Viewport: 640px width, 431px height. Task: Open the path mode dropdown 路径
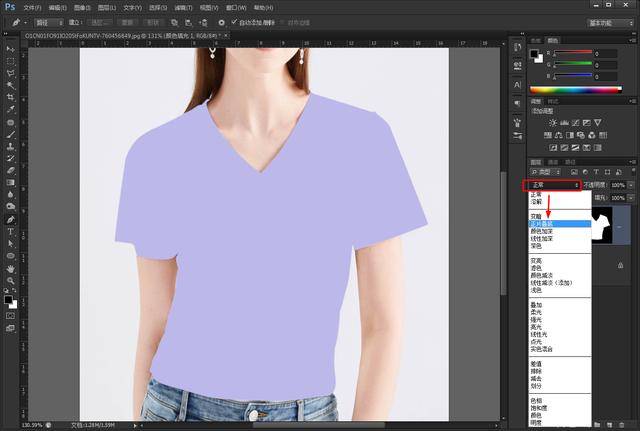[x=49, y=23]
